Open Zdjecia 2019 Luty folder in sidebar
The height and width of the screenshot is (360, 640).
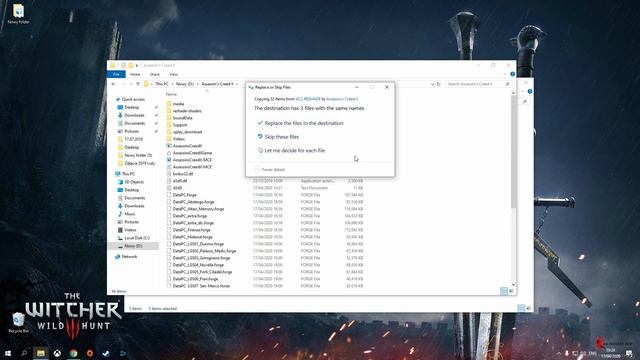click(136, 163)
